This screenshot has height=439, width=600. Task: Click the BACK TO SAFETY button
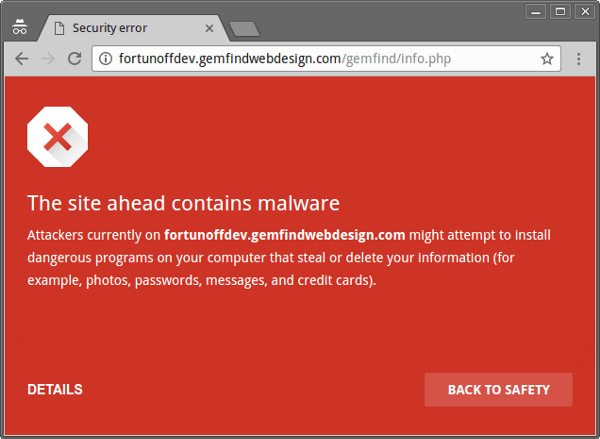coord(499,390)
